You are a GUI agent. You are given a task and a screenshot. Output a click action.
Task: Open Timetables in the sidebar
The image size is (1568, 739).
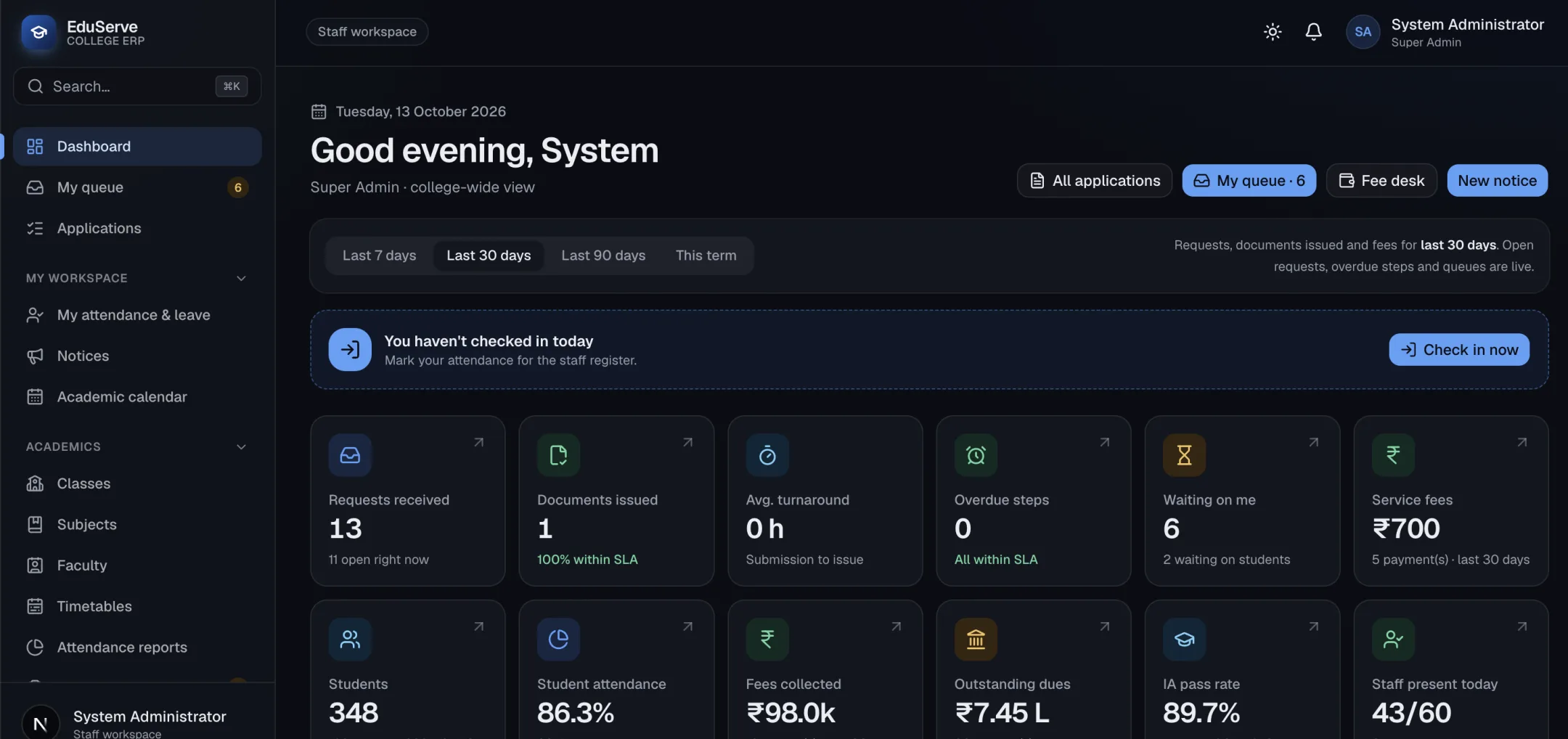click(137, 606)
